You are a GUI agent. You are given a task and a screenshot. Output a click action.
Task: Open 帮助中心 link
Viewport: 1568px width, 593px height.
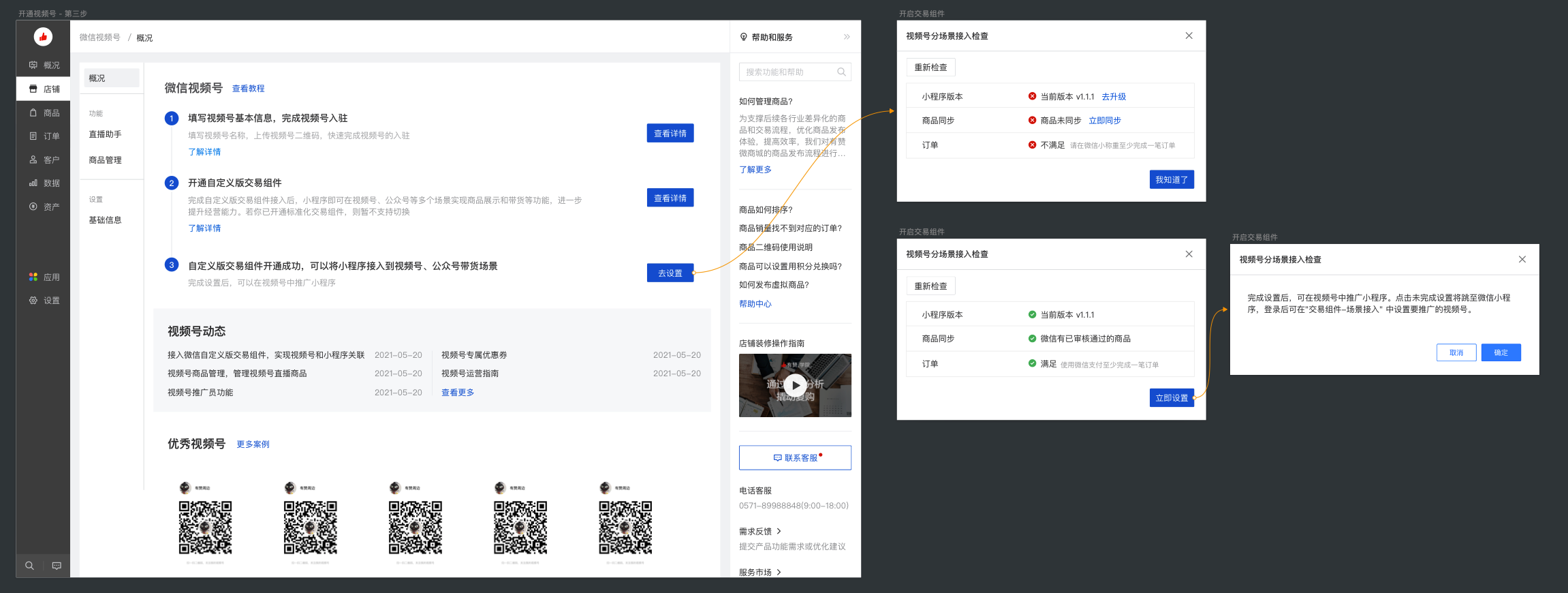pyautogui.click(x=755, y=303)
